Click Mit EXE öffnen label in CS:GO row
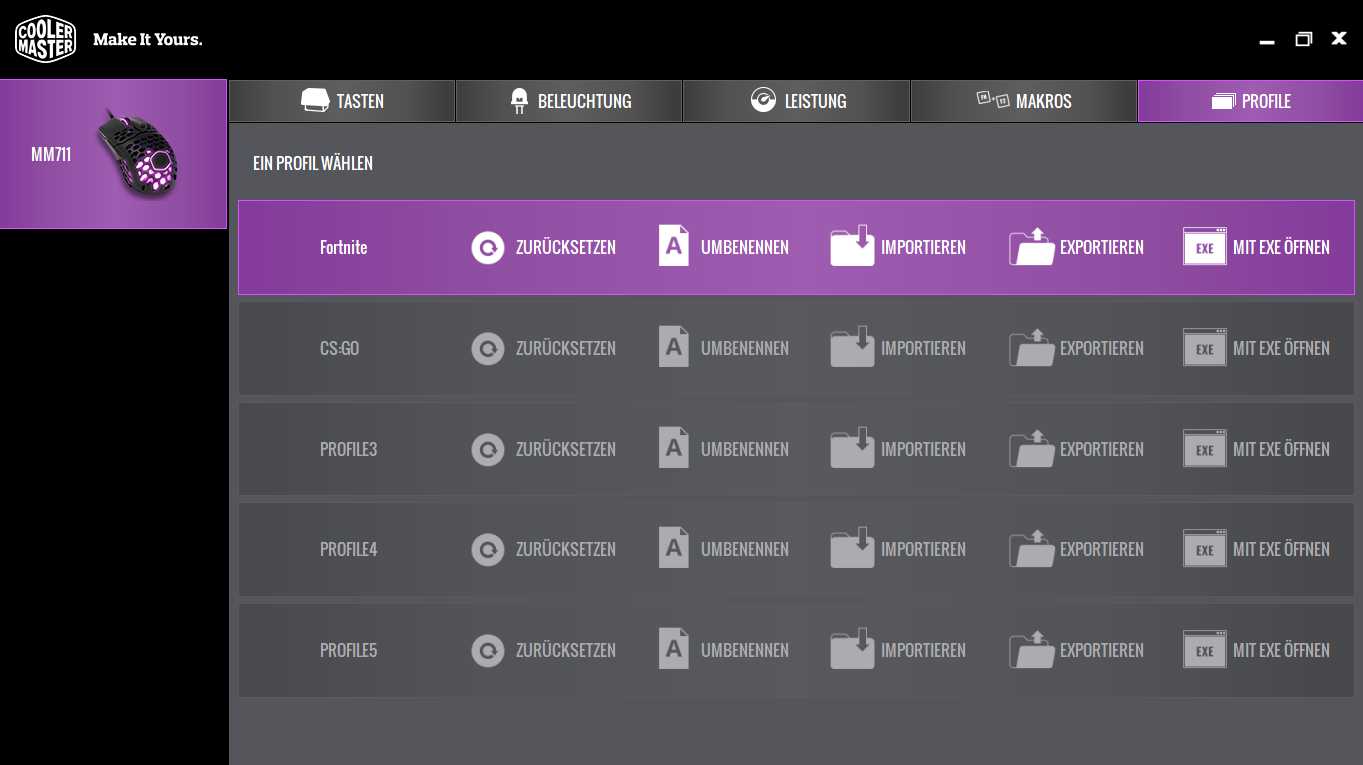1363x765 pixels. [x=1282, y=348]
